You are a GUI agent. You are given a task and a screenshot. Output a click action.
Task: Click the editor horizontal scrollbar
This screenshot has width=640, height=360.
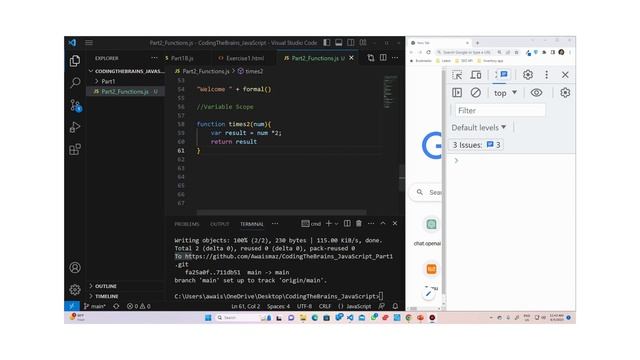tap(281, 212)
